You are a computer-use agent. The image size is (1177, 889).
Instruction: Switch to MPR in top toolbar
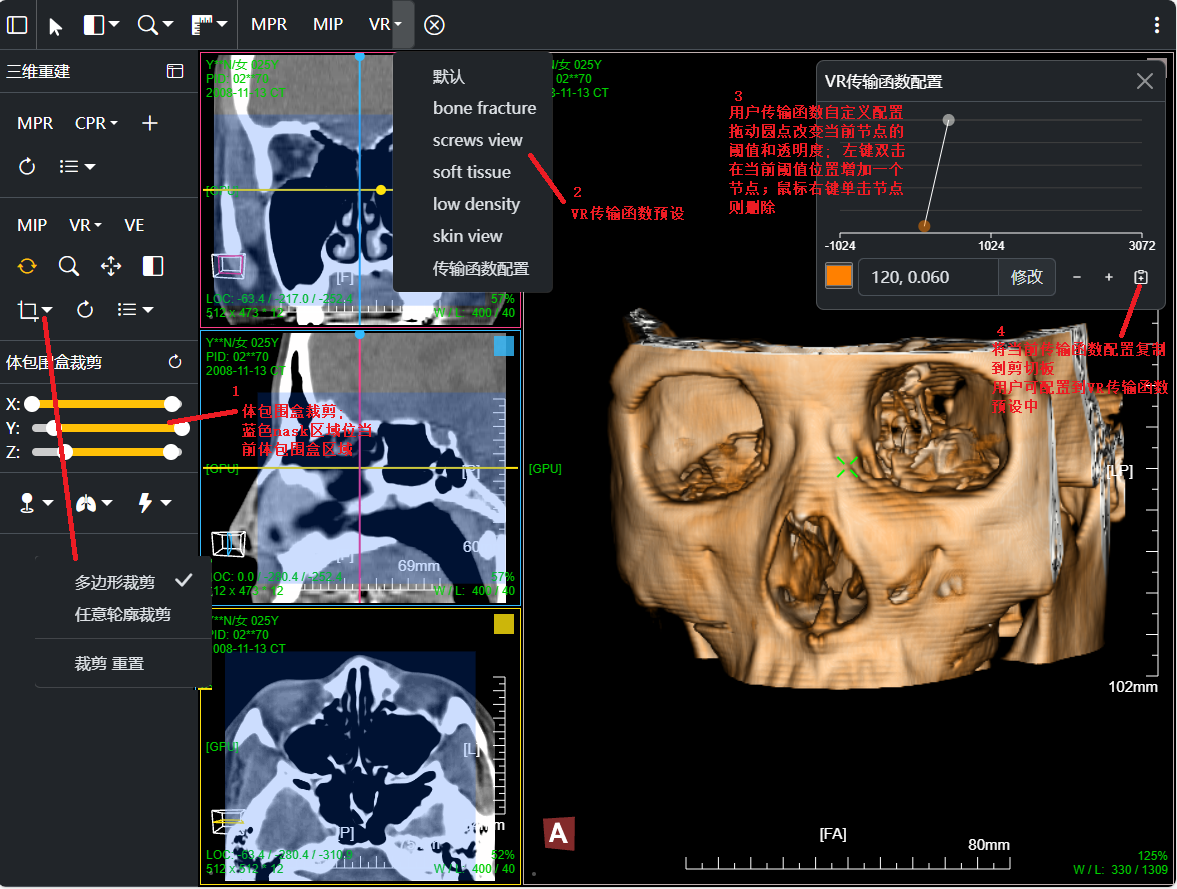pos(269,25)
